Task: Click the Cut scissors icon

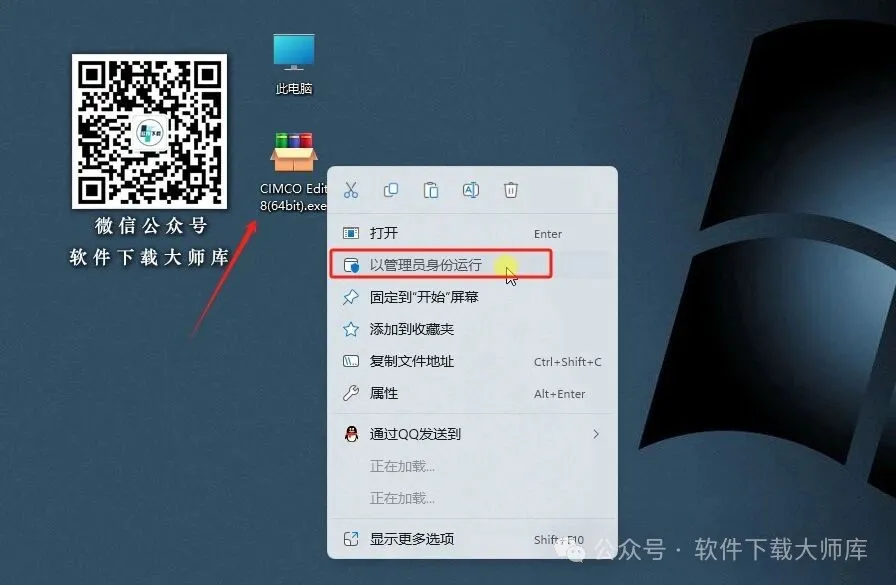Action: [351, 190]
